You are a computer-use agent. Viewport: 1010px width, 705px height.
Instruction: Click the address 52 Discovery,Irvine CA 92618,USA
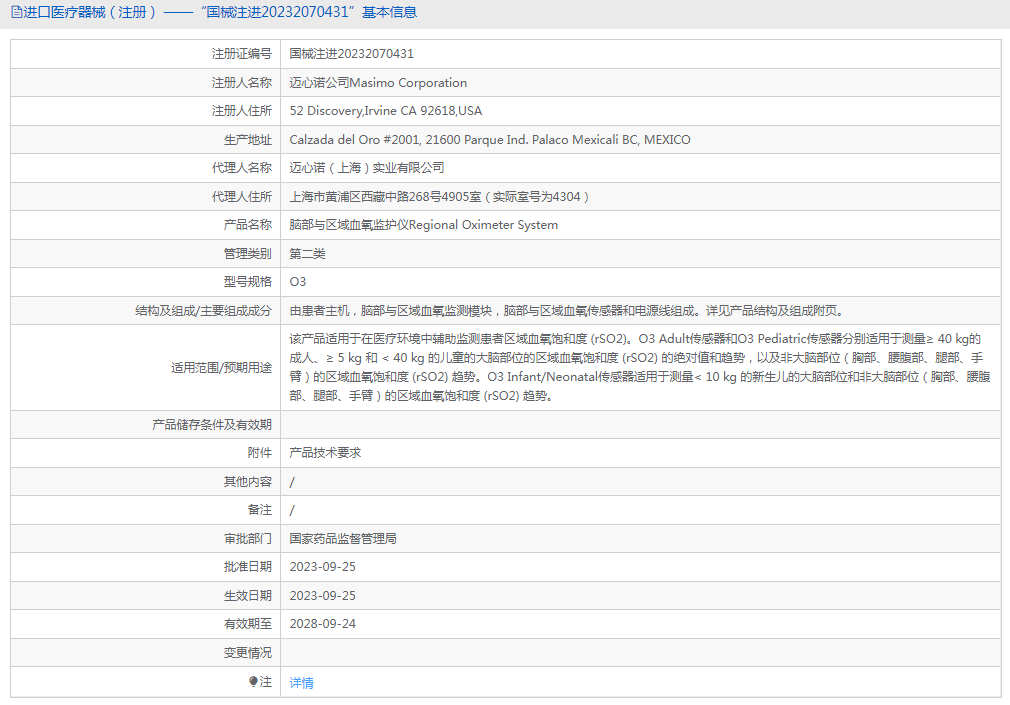(386, 111)
